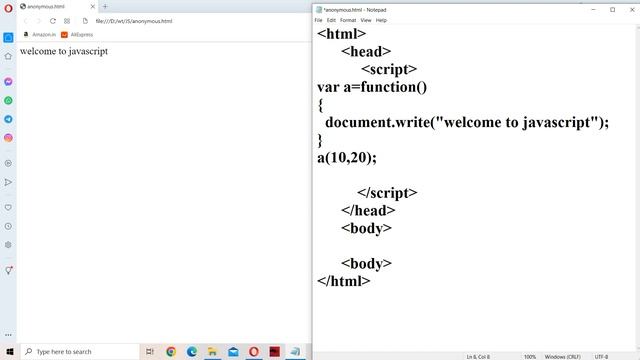Open sidebar three-dots setup menu
The width and height of the screenshot is (640, 360).
pos(8,335)
